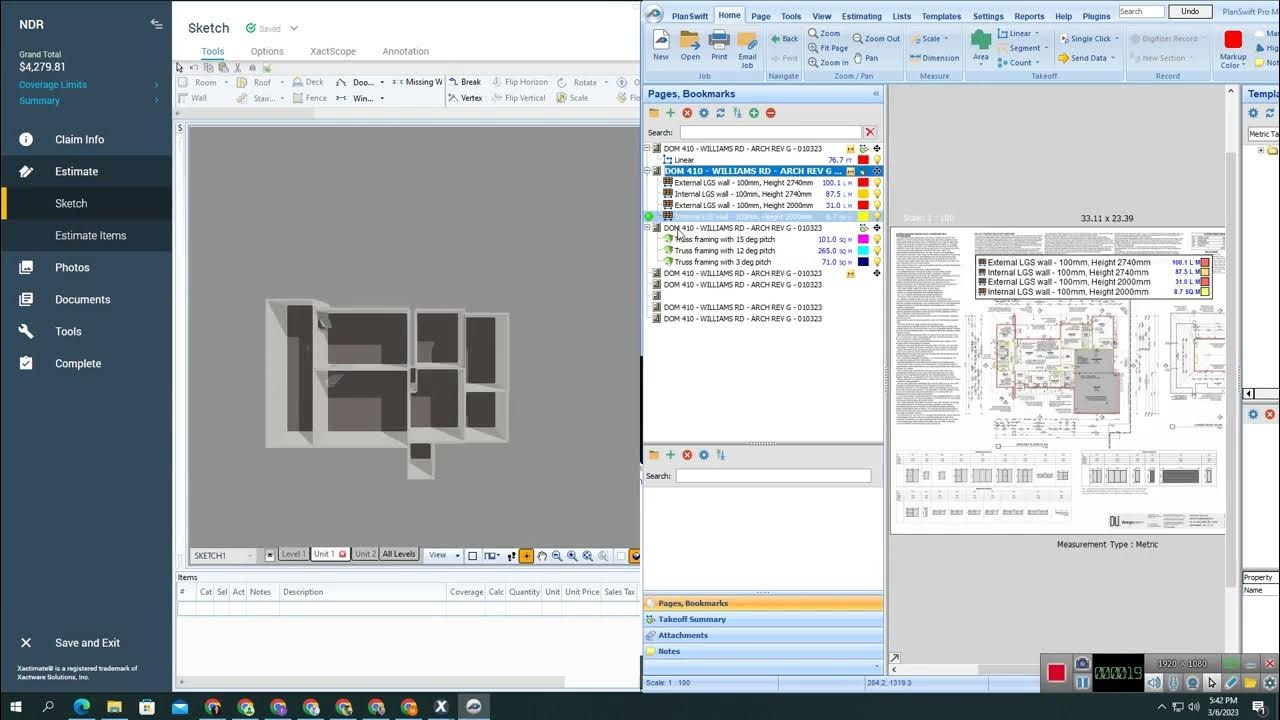This screenshot has height=720, width=1280.
Task: Toggle lightbulb for Internal LGS wall Height 2740mm
Action: coord(877,194)
